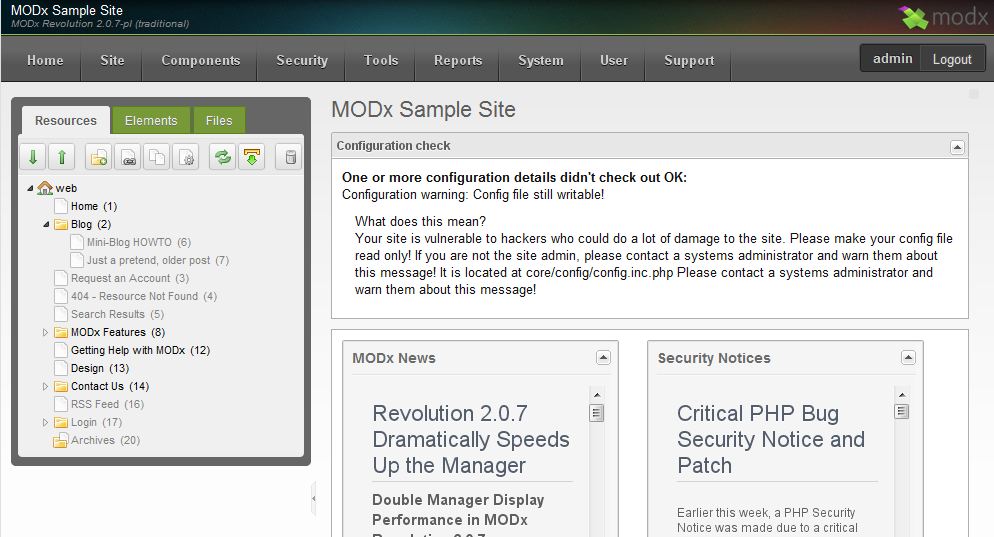Viewport: 994px width, 537px height.
Task: Click the MODx Features folder icon
Action: 61,332
